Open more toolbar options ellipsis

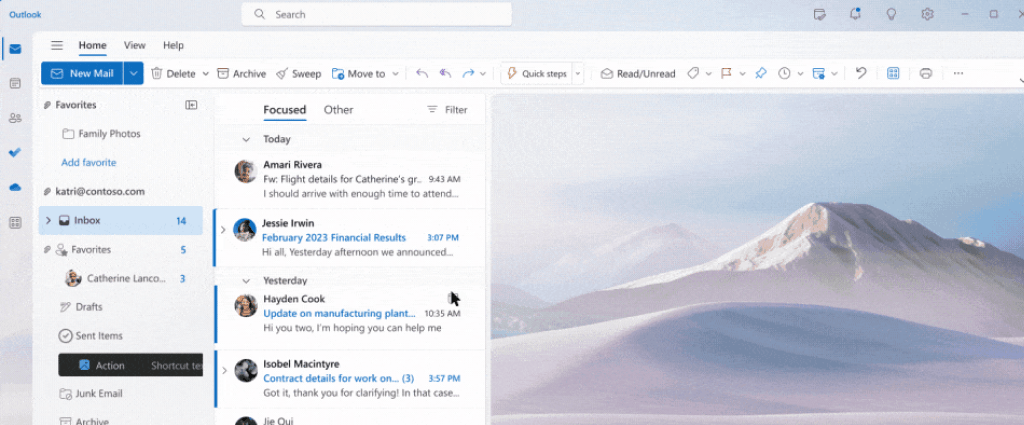pyautogui.click(x=958, y=74)
